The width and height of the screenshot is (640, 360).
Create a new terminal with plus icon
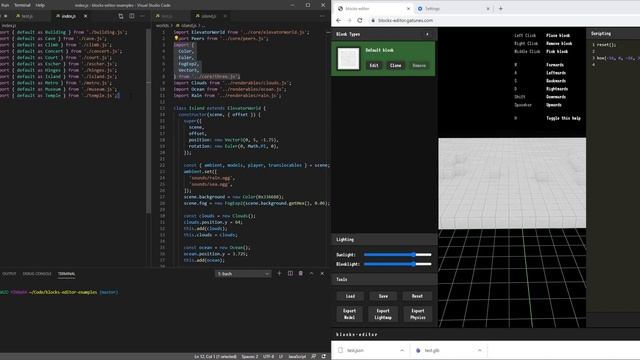coord(279,273)
